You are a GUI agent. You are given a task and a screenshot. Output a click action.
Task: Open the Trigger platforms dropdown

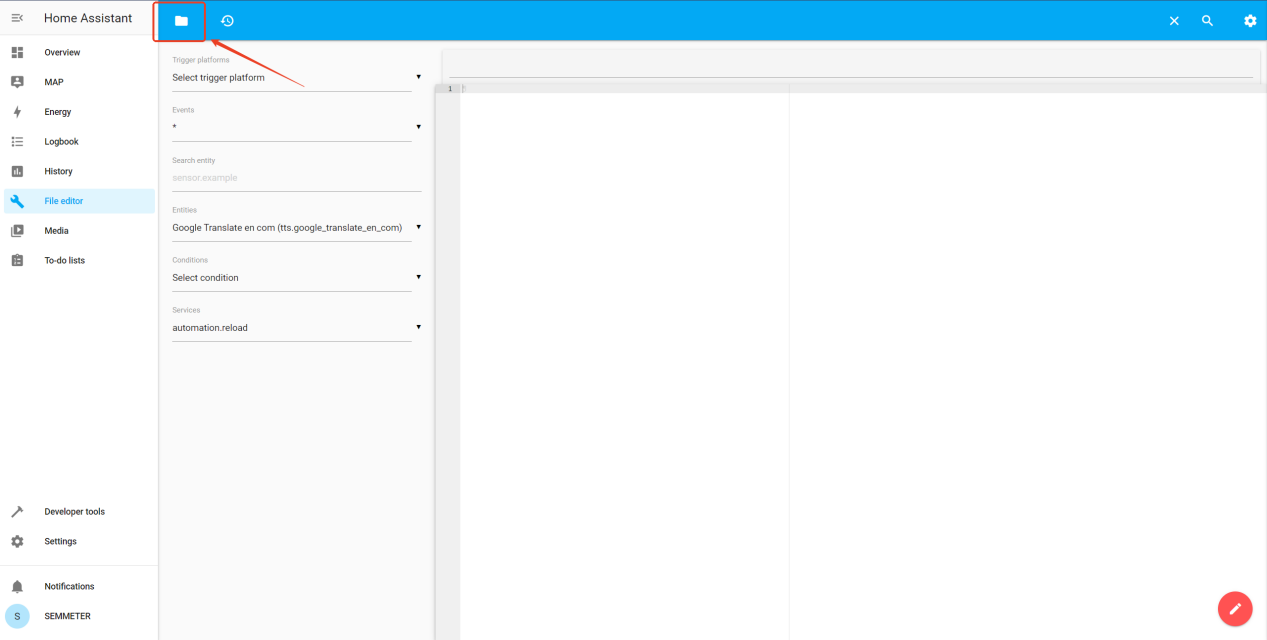(x=296, y=77)
